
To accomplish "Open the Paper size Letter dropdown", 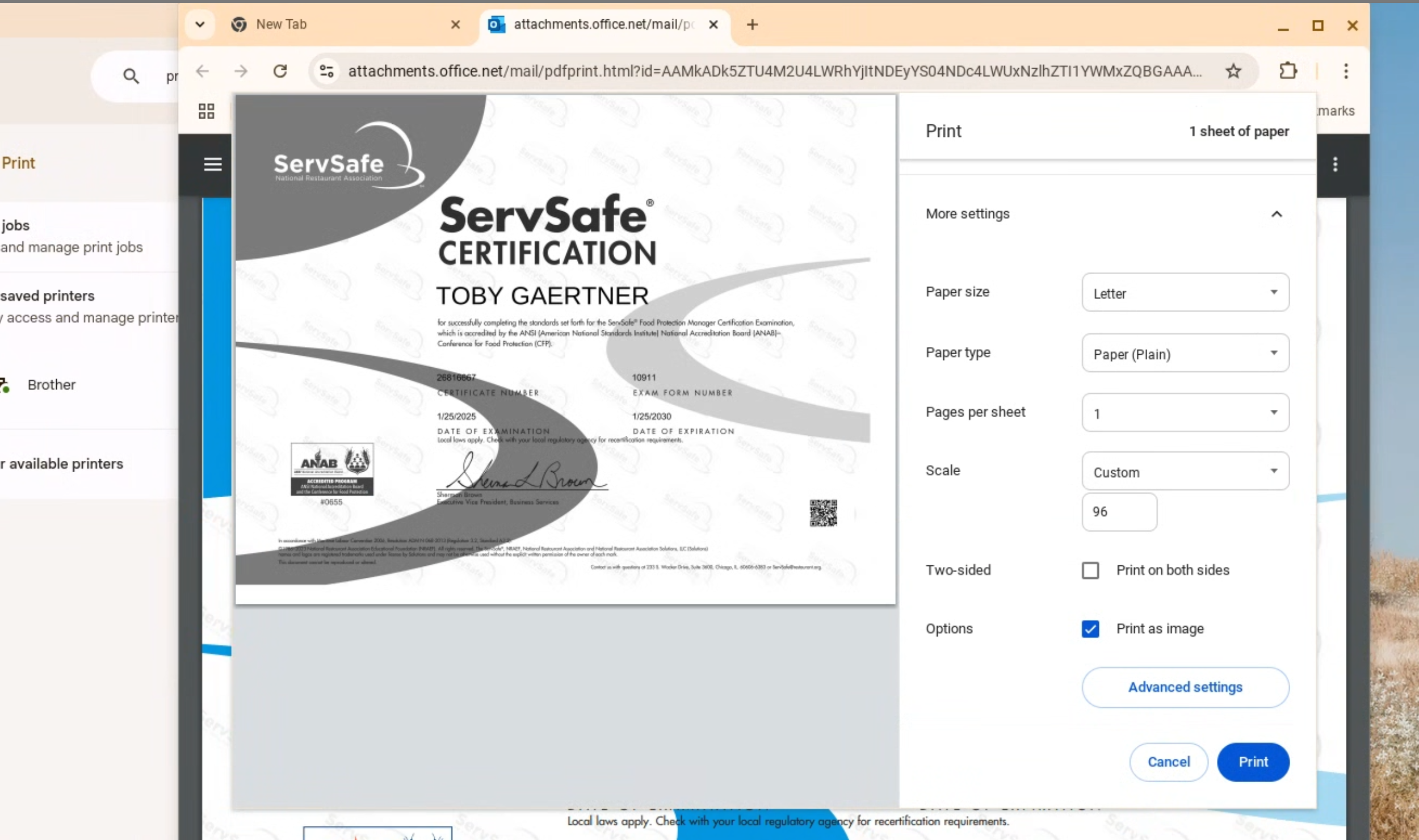I will [x=1185, y=293].
